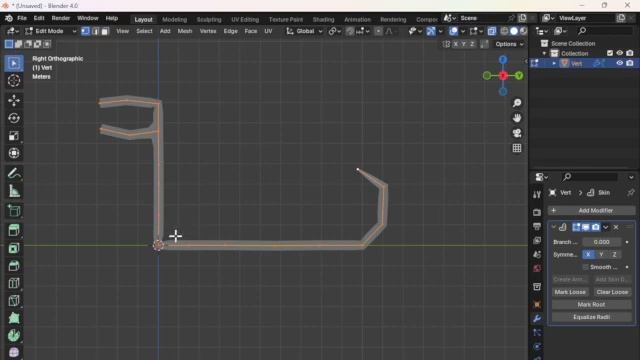Switch to the Sculpting workspace tab

coord(209,19)
